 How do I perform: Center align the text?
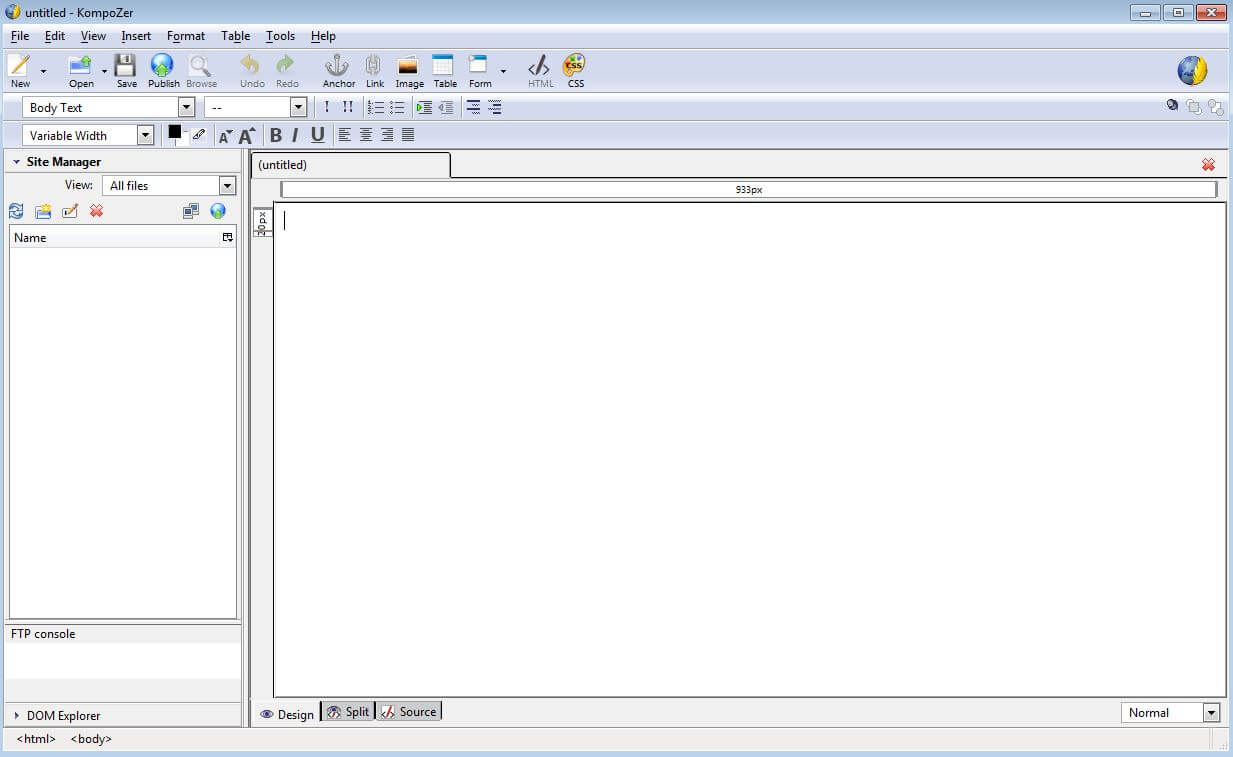coord(366,135)
